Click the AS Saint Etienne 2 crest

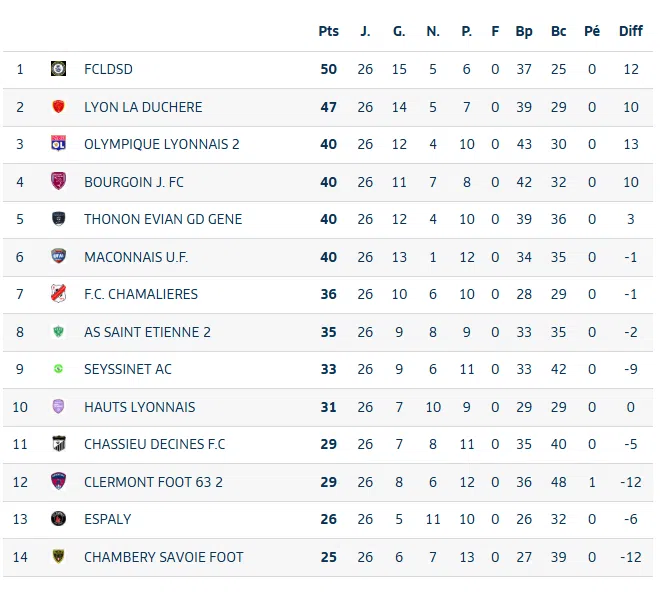tap(59, 332)
